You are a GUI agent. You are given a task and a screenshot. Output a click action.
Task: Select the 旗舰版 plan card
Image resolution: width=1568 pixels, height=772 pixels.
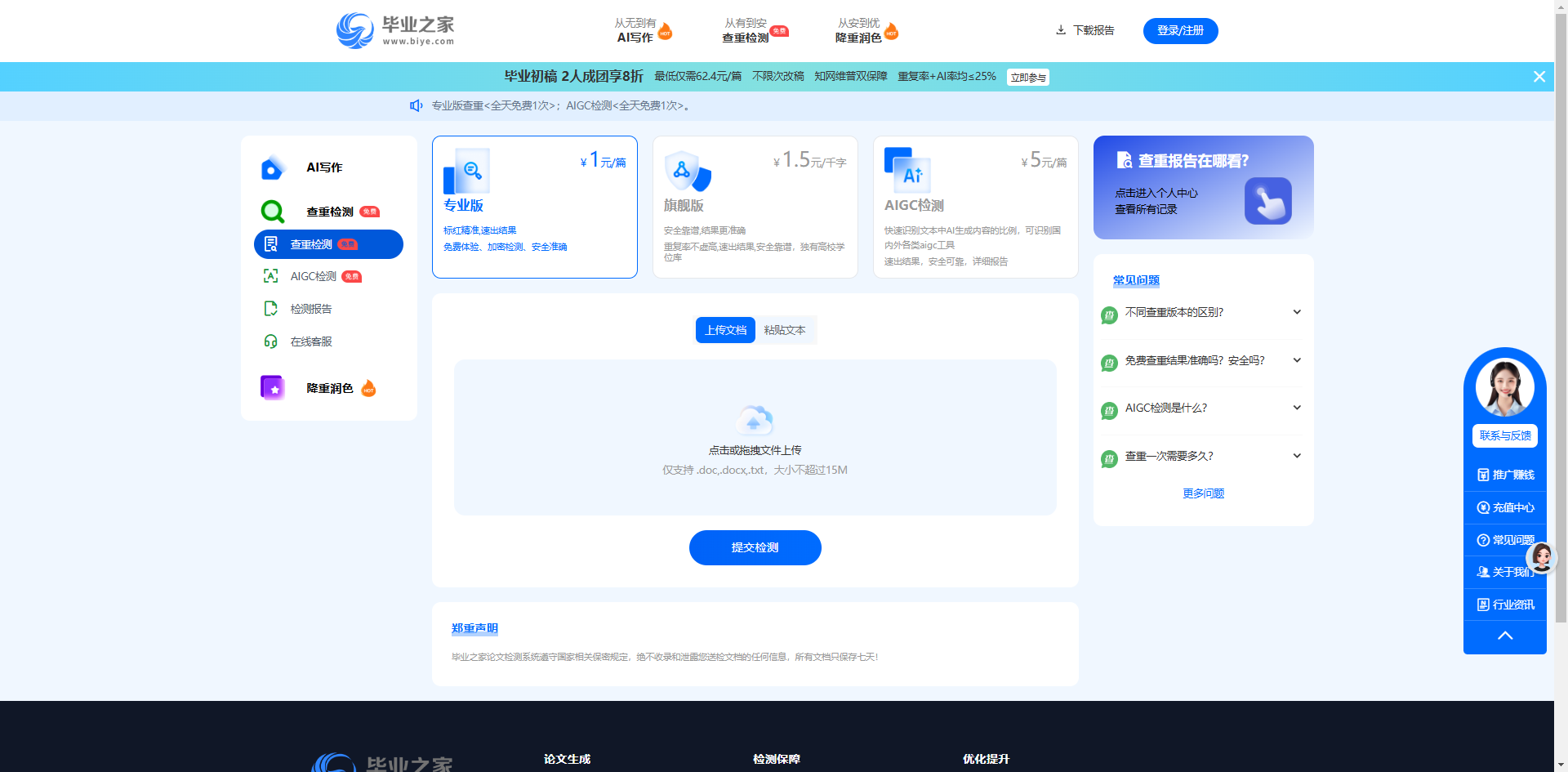pyautogui.click(x=755, y=207)
